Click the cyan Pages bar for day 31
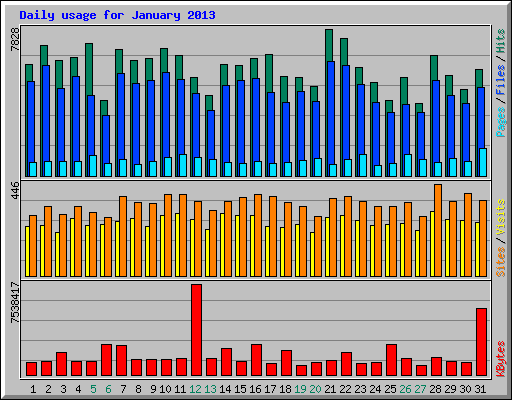 click(483, 162)
